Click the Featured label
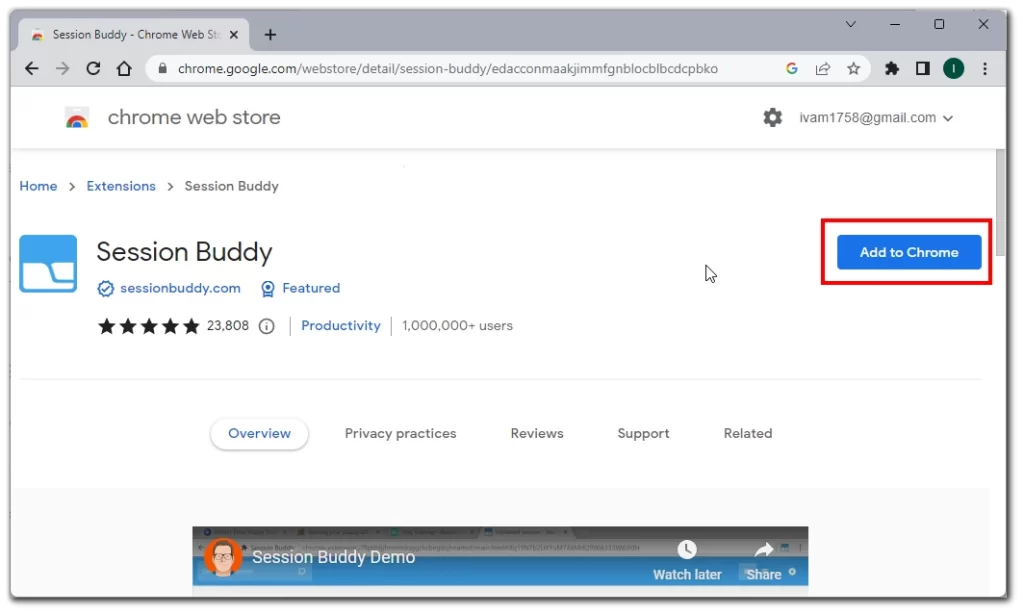This screenshot has width=1024, height=615. point(311,289)
